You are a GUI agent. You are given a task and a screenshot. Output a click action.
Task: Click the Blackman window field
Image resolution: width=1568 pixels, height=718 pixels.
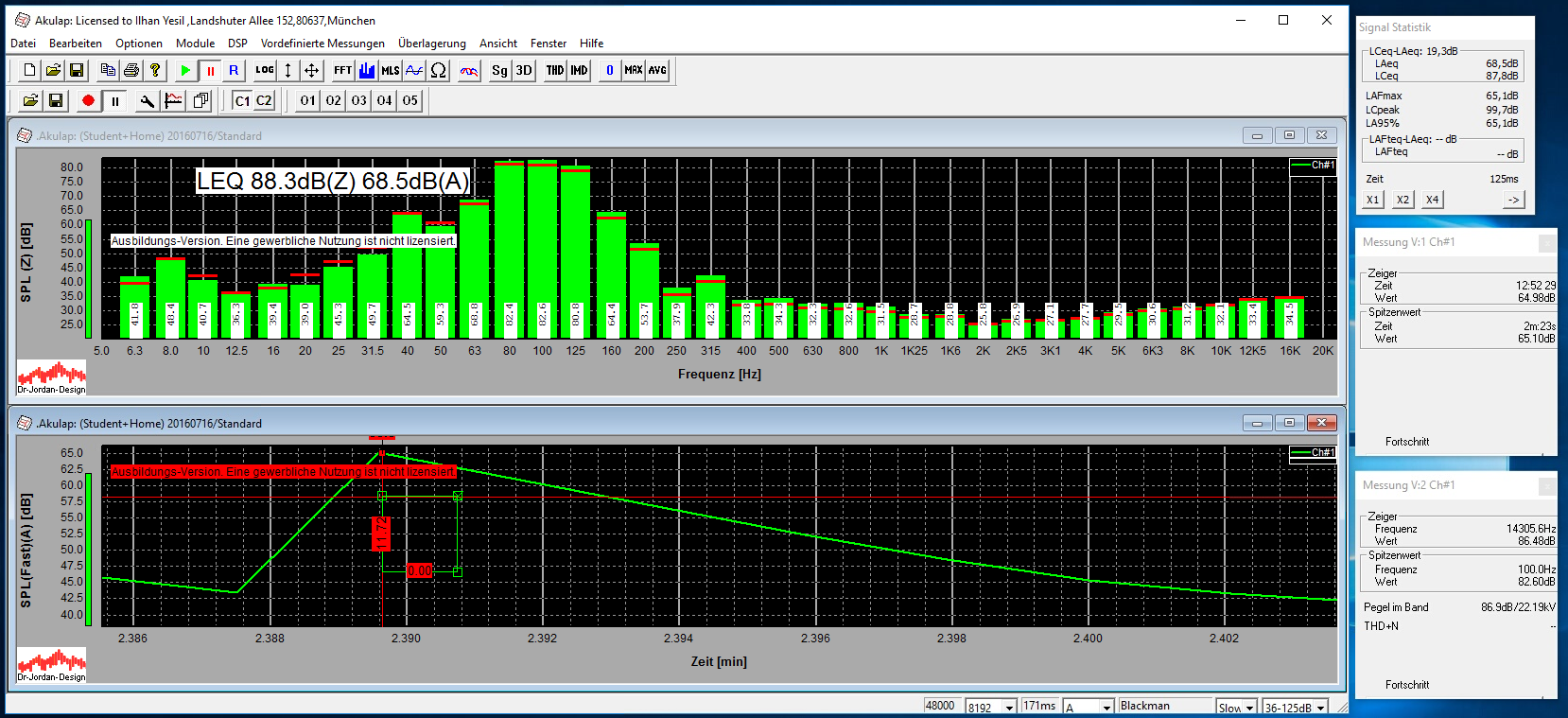1165,706
